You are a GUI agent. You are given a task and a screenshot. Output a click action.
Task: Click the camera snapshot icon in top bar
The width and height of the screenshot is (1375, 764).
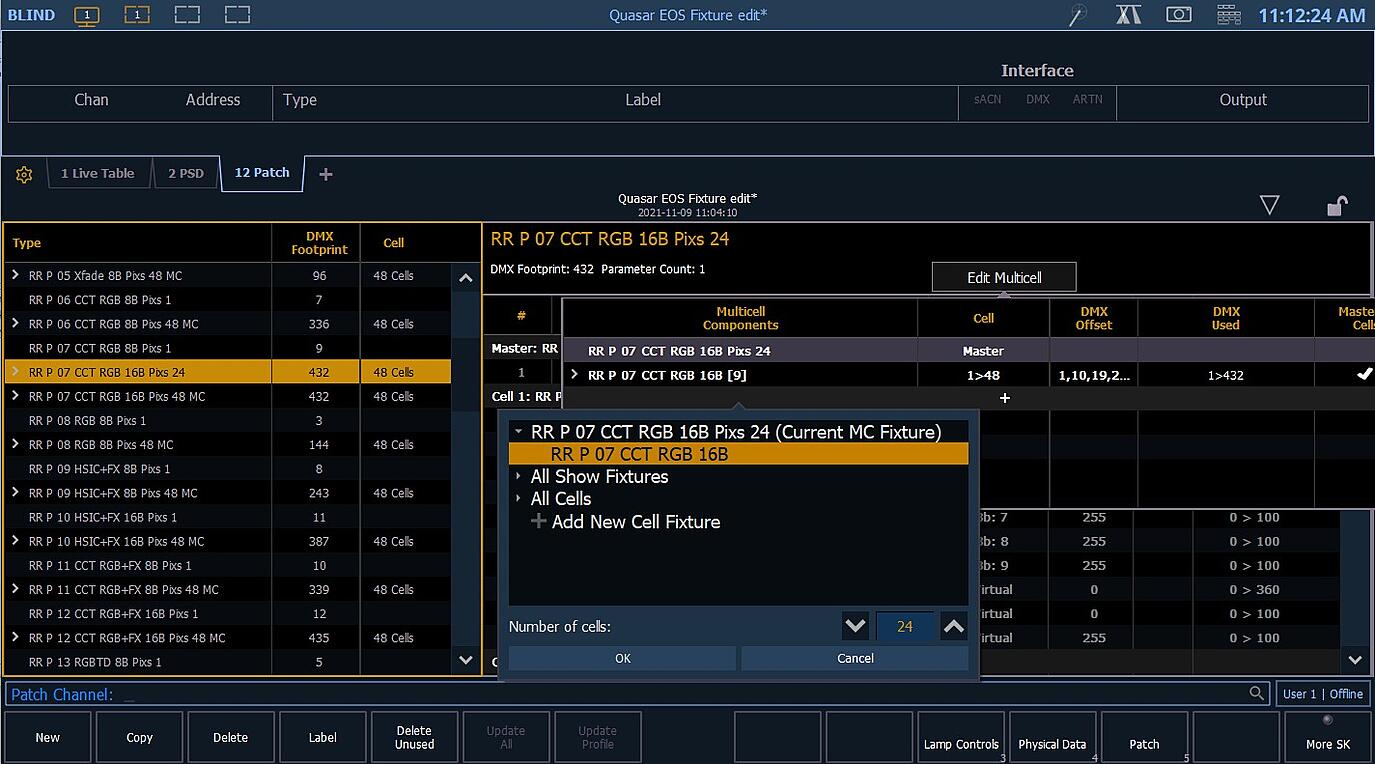click(1178, 14)
